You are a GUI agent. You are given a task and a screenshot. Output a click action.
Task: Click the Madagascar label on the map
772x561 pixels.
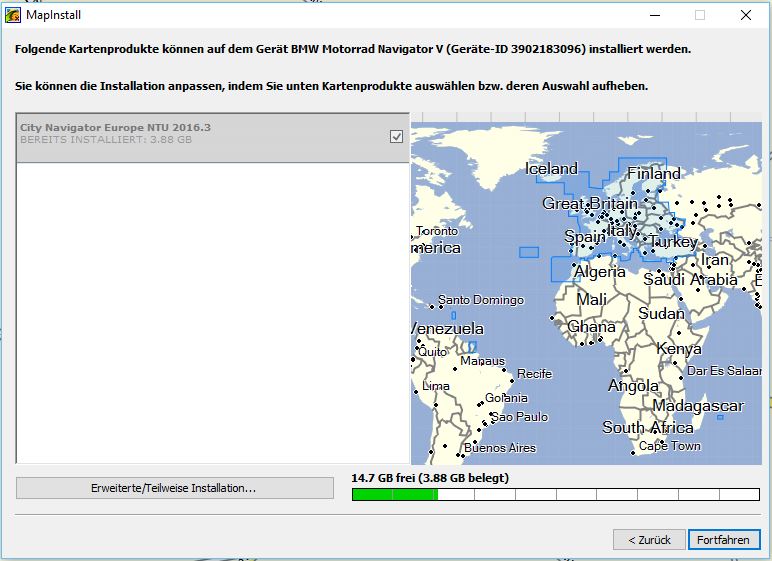click(x=697, y=406)
